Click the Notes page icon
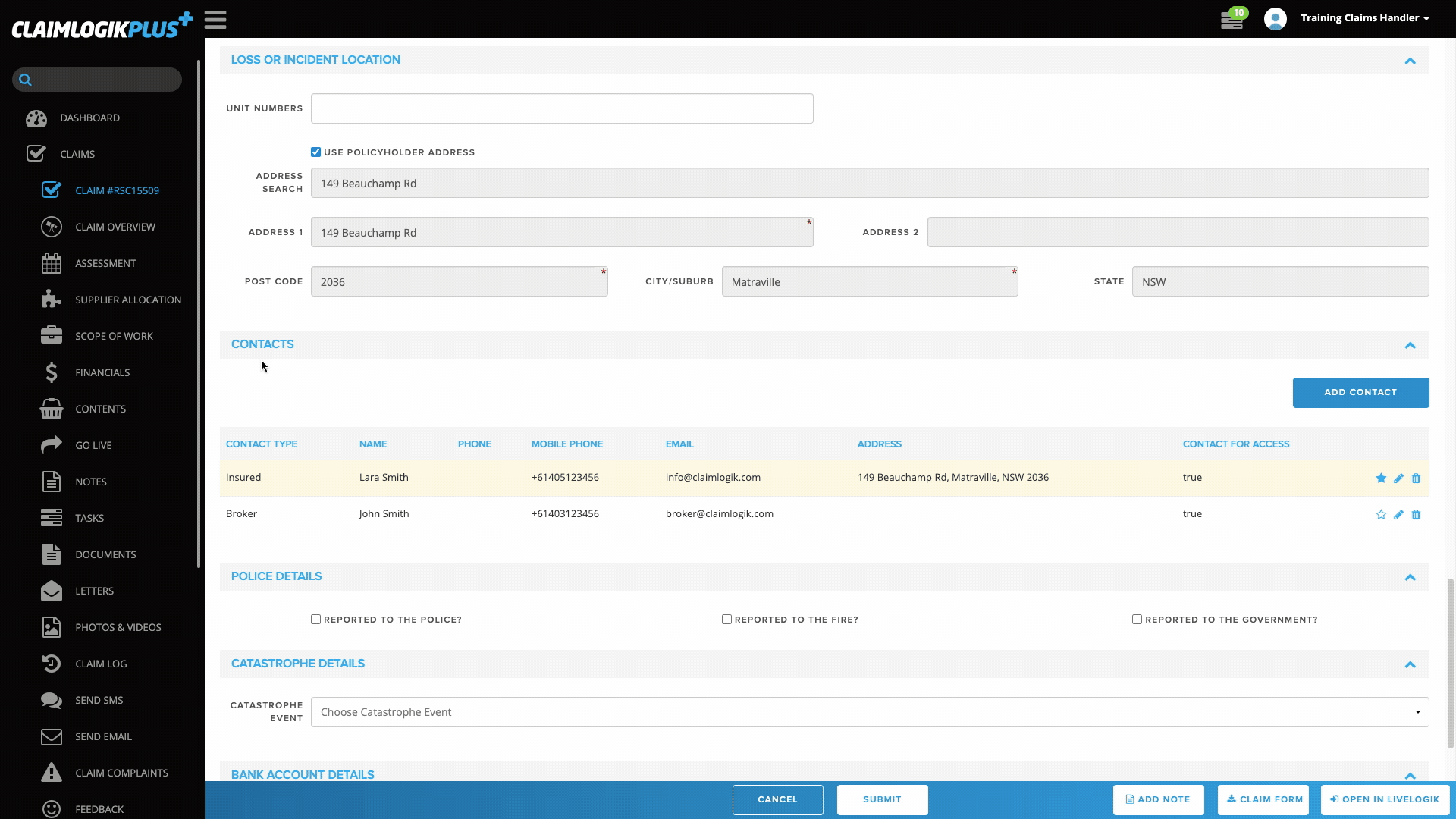1456x819 pixels. (52, 482)
